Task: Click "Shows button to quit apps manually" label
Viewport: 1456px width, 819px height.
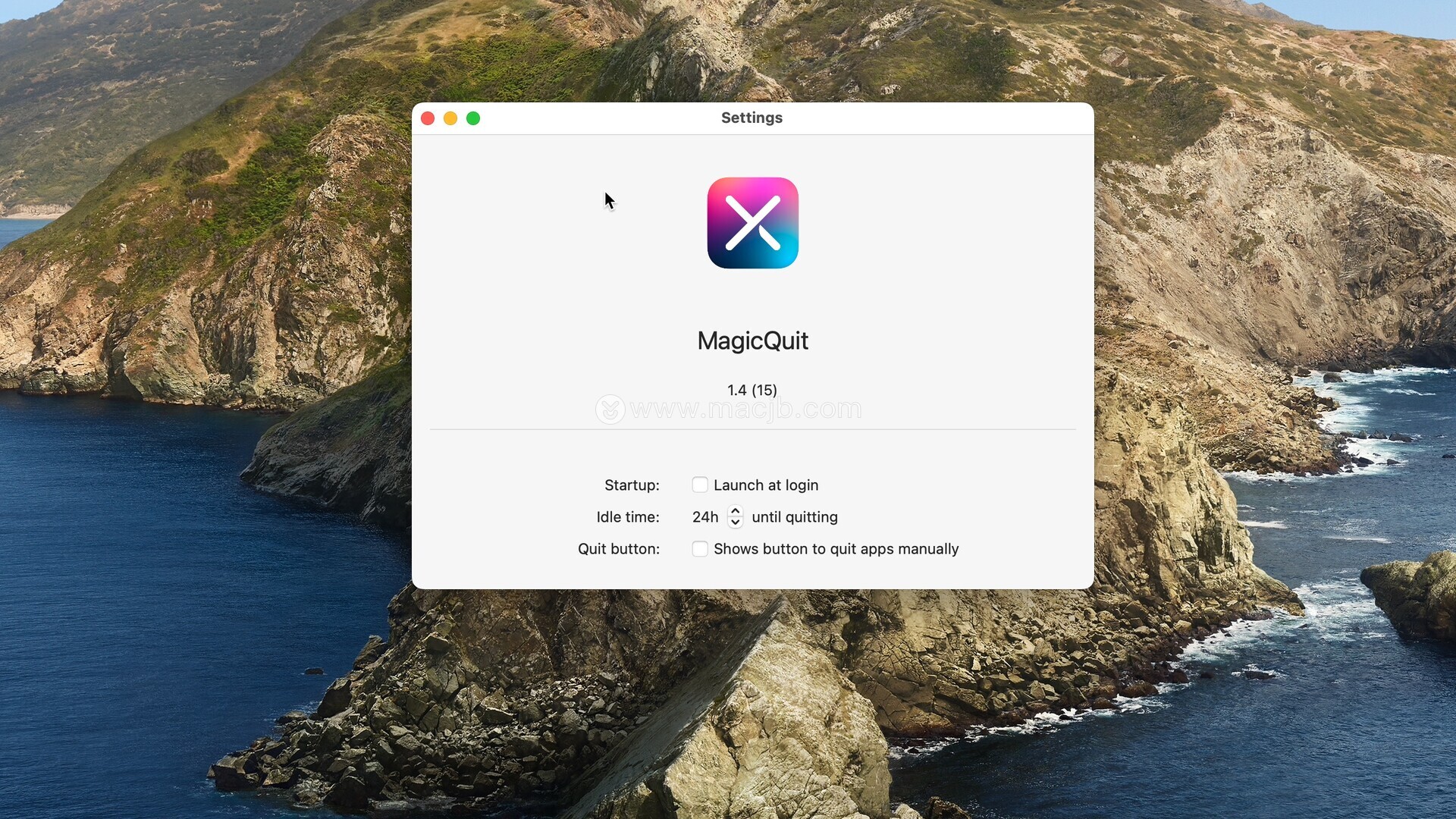Action: click(836, 549)
